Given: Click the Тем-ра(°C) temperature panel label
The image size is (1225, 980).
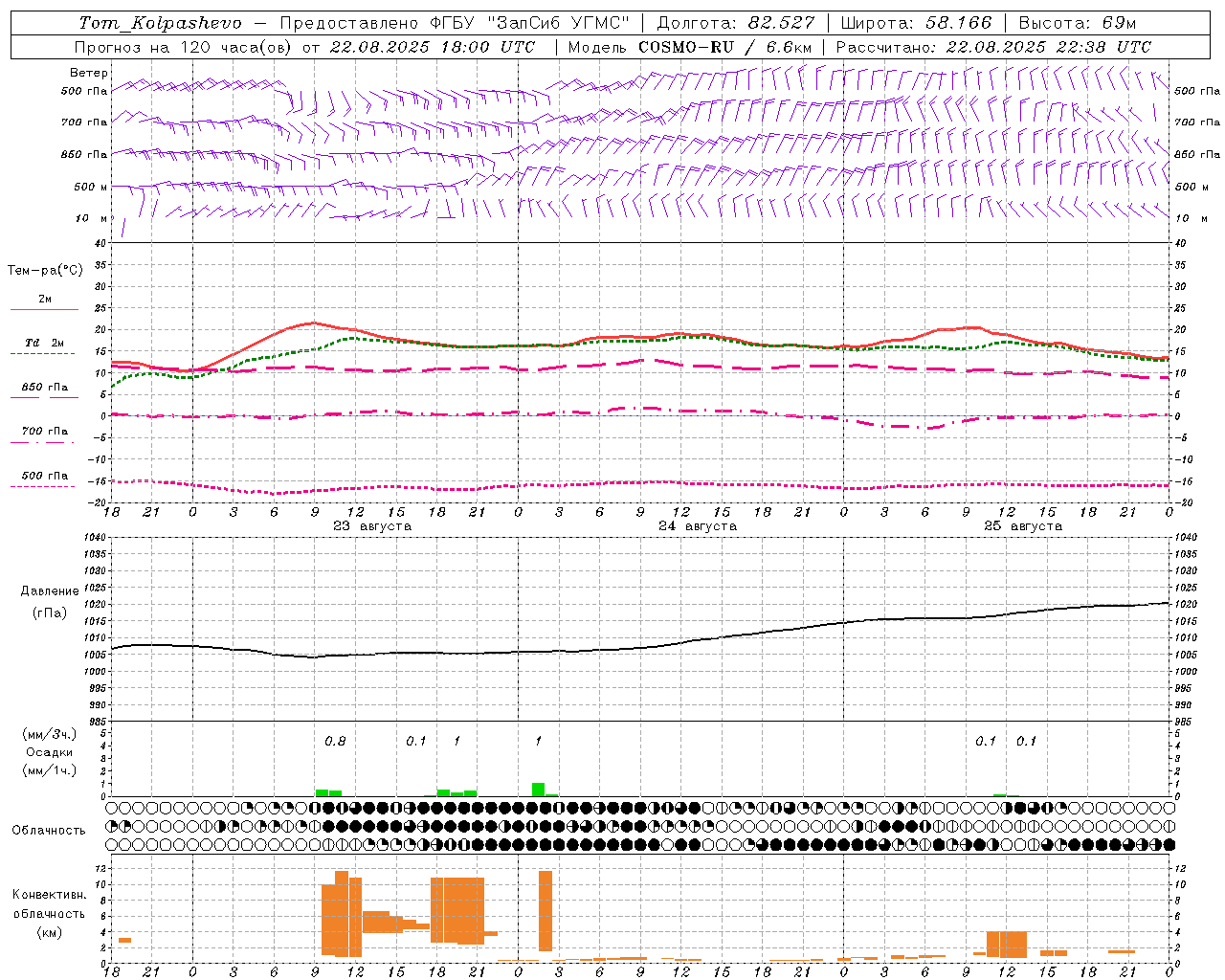Looking at the screenshot, I should pyautogui.click(x=45, y=271).
